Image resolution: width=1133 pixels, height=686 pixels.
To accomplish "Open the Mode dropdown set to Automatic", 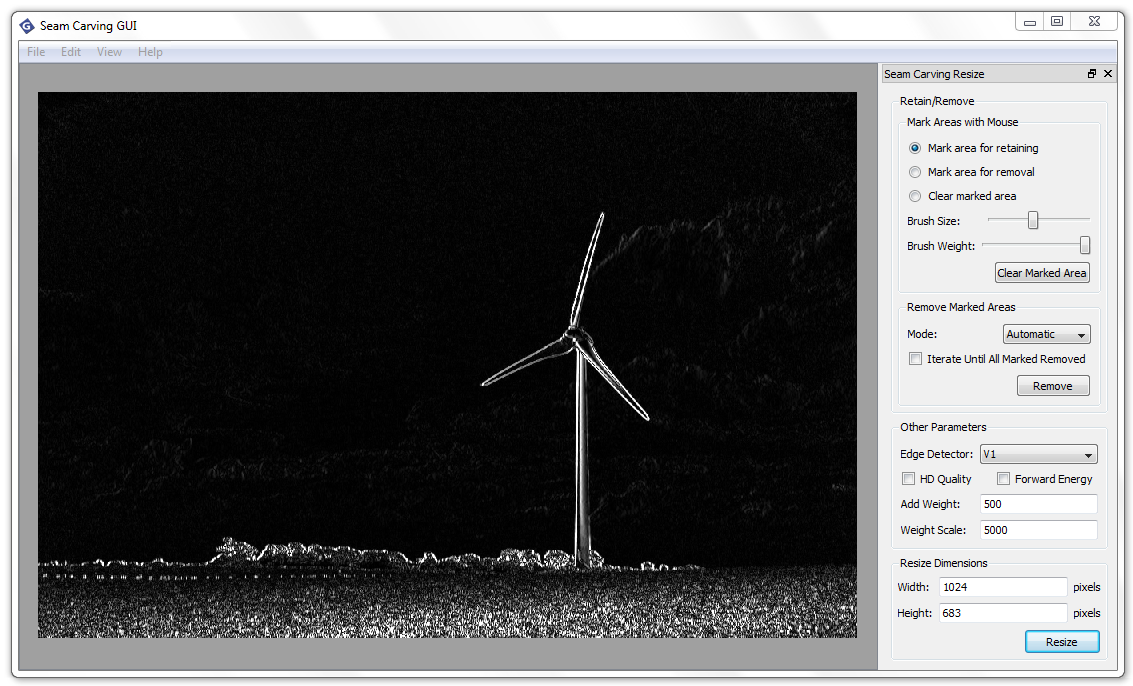I will pyautogui.click(x=1046, y=334).
